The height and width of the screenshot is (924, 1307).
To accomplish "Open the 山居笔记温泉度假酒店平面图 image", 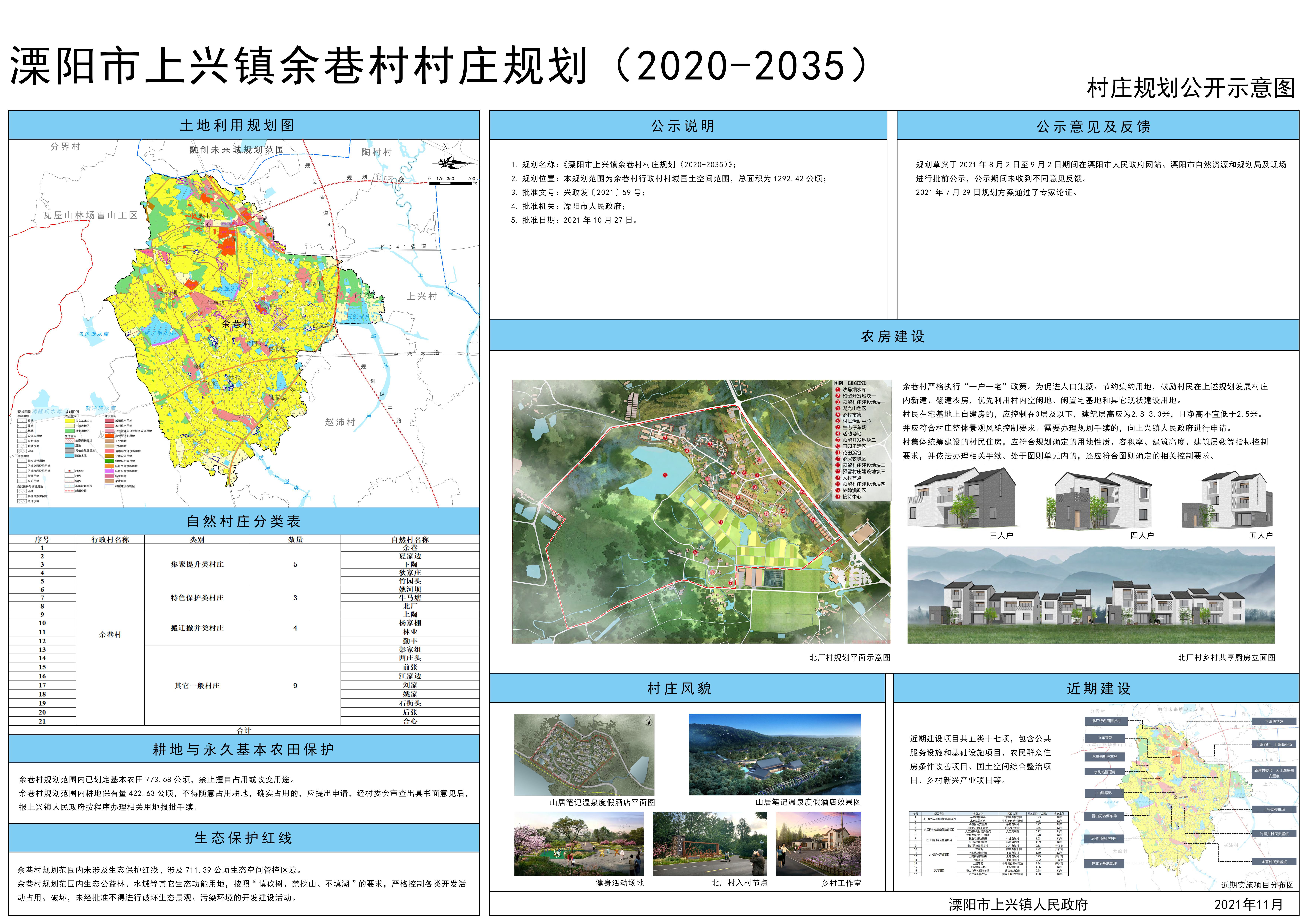I will click(x=584, y=755).
